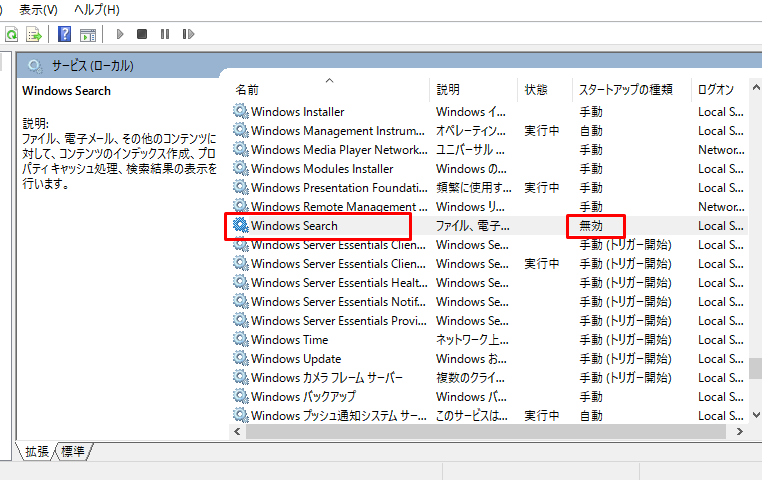The image size is (768, 486).
Task: Start the service with the play button
Action: pyautogui.click(x=120, y=34)
